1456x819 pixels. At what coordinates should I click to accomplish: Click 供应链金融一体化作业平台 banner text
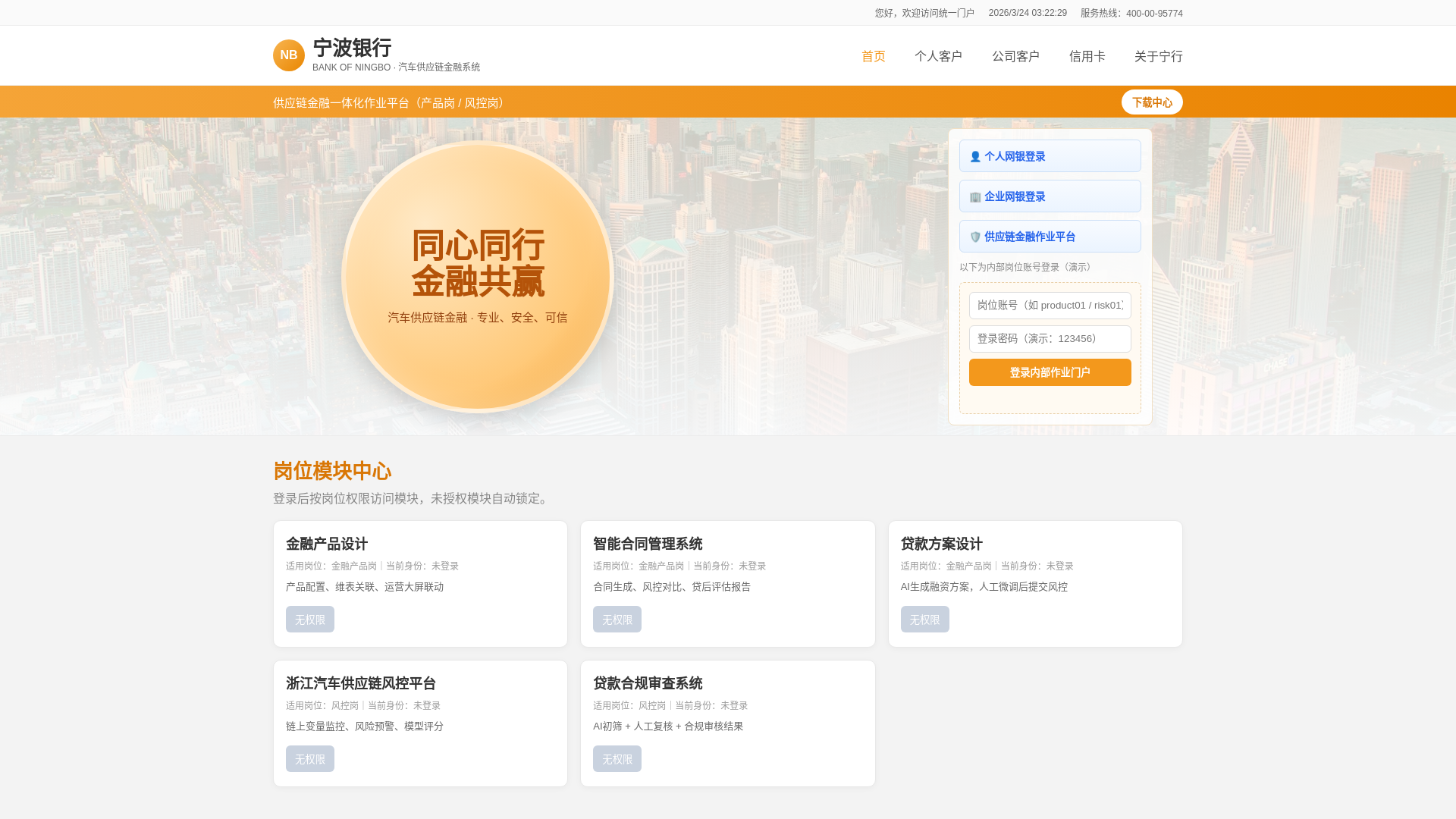tap(391, 103)
